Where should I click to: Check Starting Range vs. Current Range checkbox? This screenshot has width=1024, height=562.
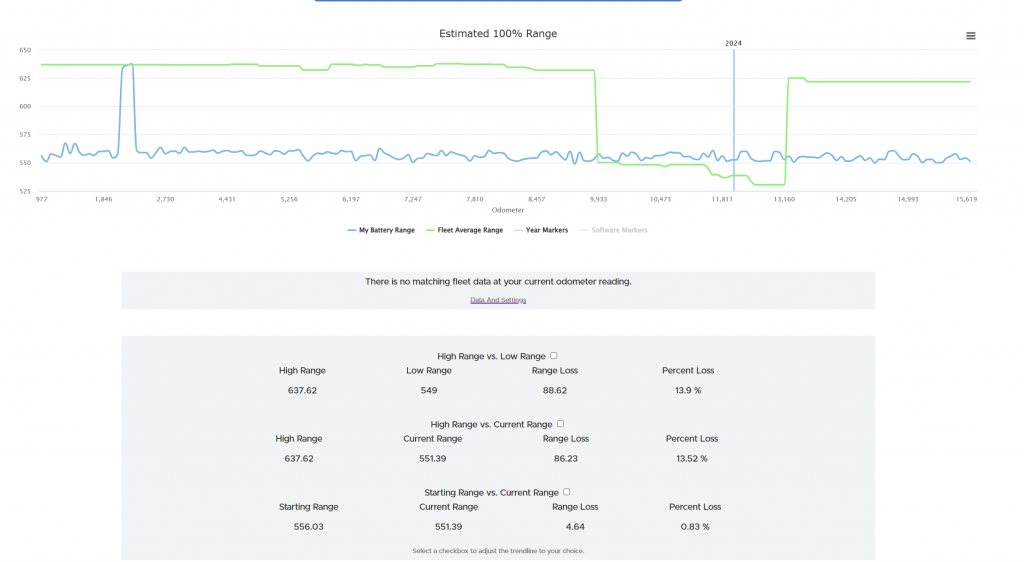pyautogui.click(x=566, y=492)
